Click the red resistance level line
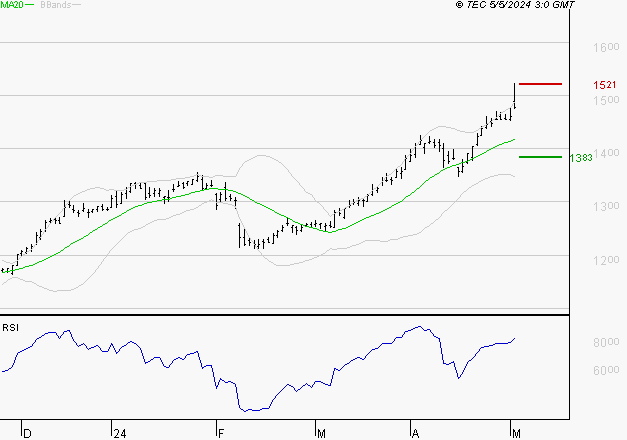Viewport: 627px width, 440px height. 540,84
